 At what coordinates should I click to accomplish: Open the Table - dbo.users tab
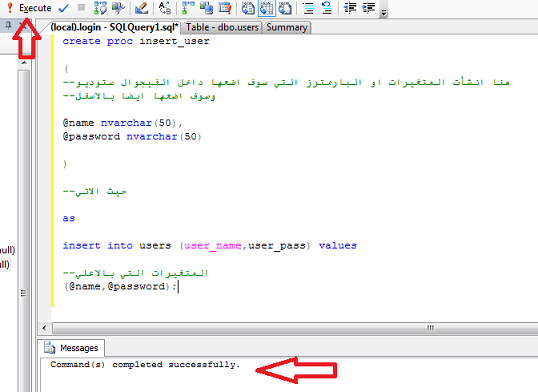(222, 27)
